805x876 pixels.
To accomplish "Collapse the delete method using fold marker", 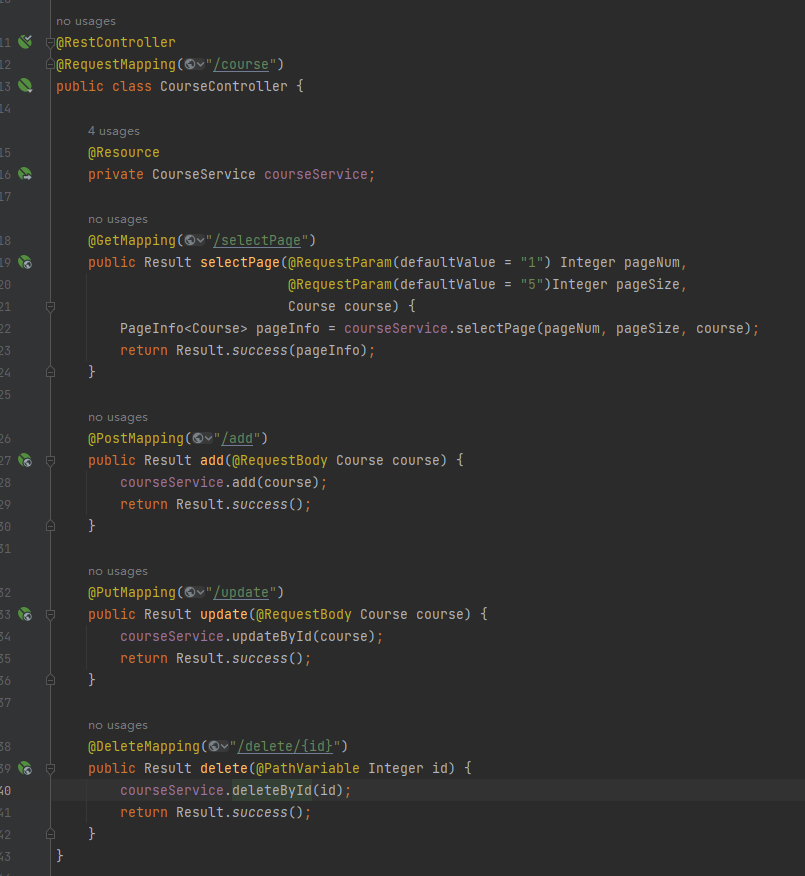I will [x=50, y=768].
